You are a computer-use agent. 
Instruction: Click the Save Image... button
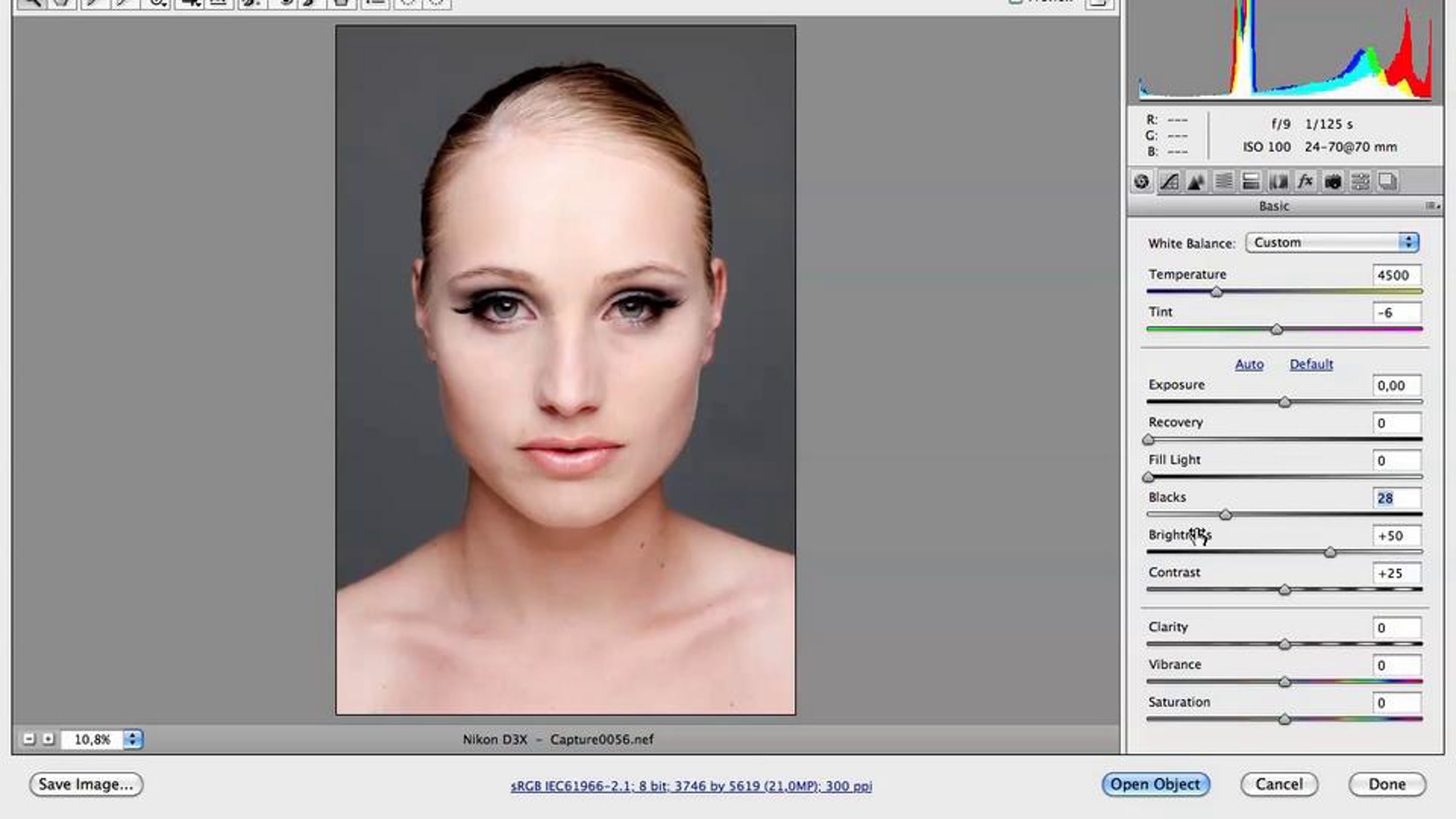tap(86, 784)
